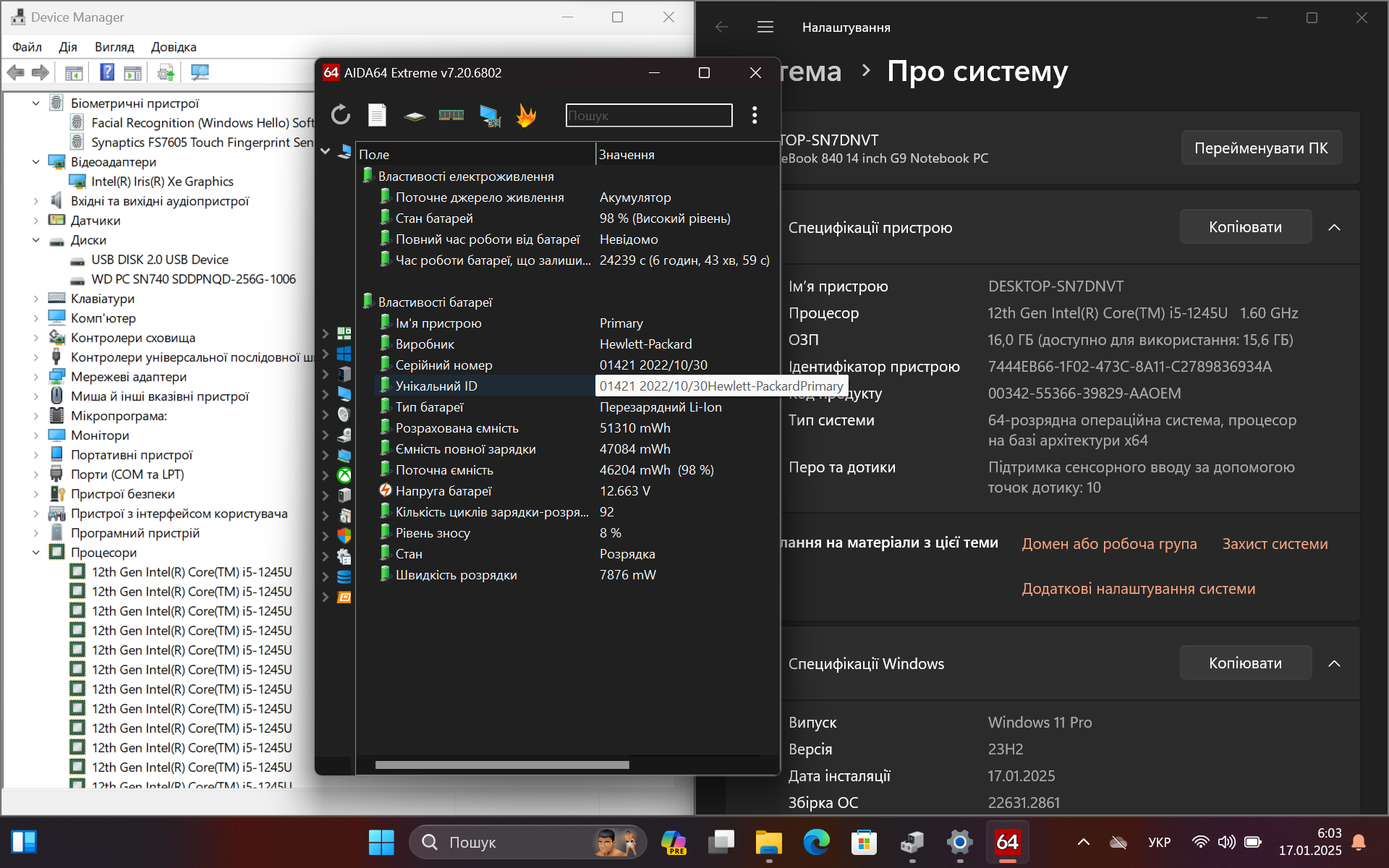Click the CPU chip icon in AIDA64 toolbar
This screenshot has height=868, width=1389.
[x=414, y=116]
